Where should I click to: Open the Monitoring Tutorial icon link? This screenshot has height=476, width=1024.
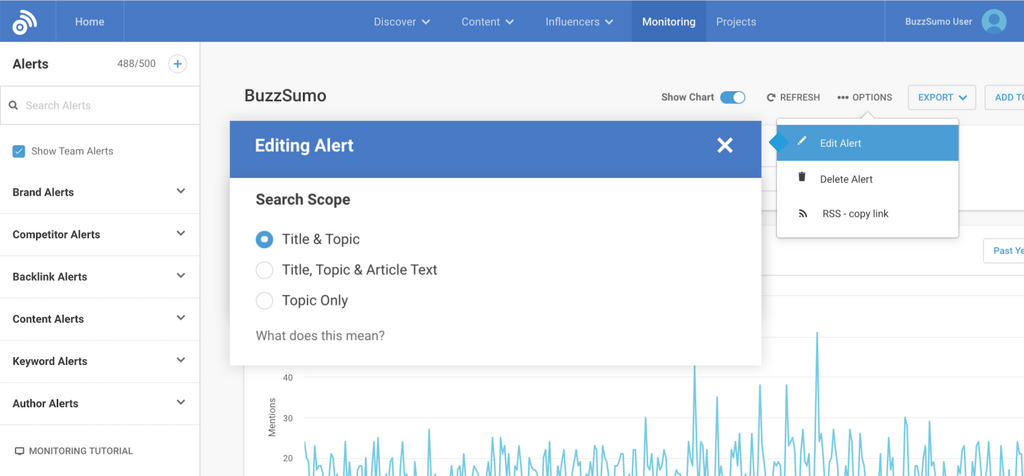(x=19, y=451)
